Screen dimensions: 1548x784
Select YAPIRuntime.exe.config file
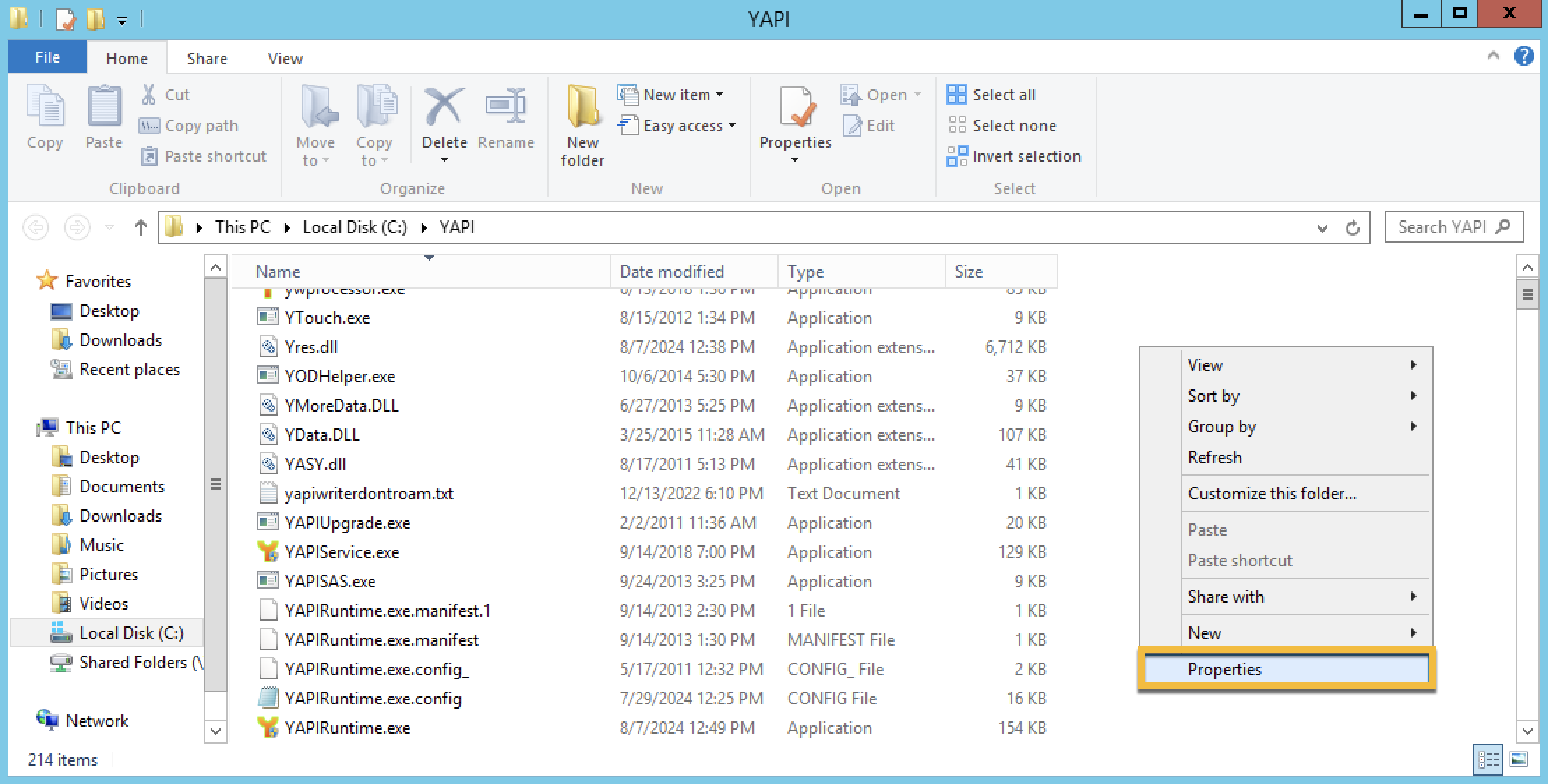click(x=373, y=698)
